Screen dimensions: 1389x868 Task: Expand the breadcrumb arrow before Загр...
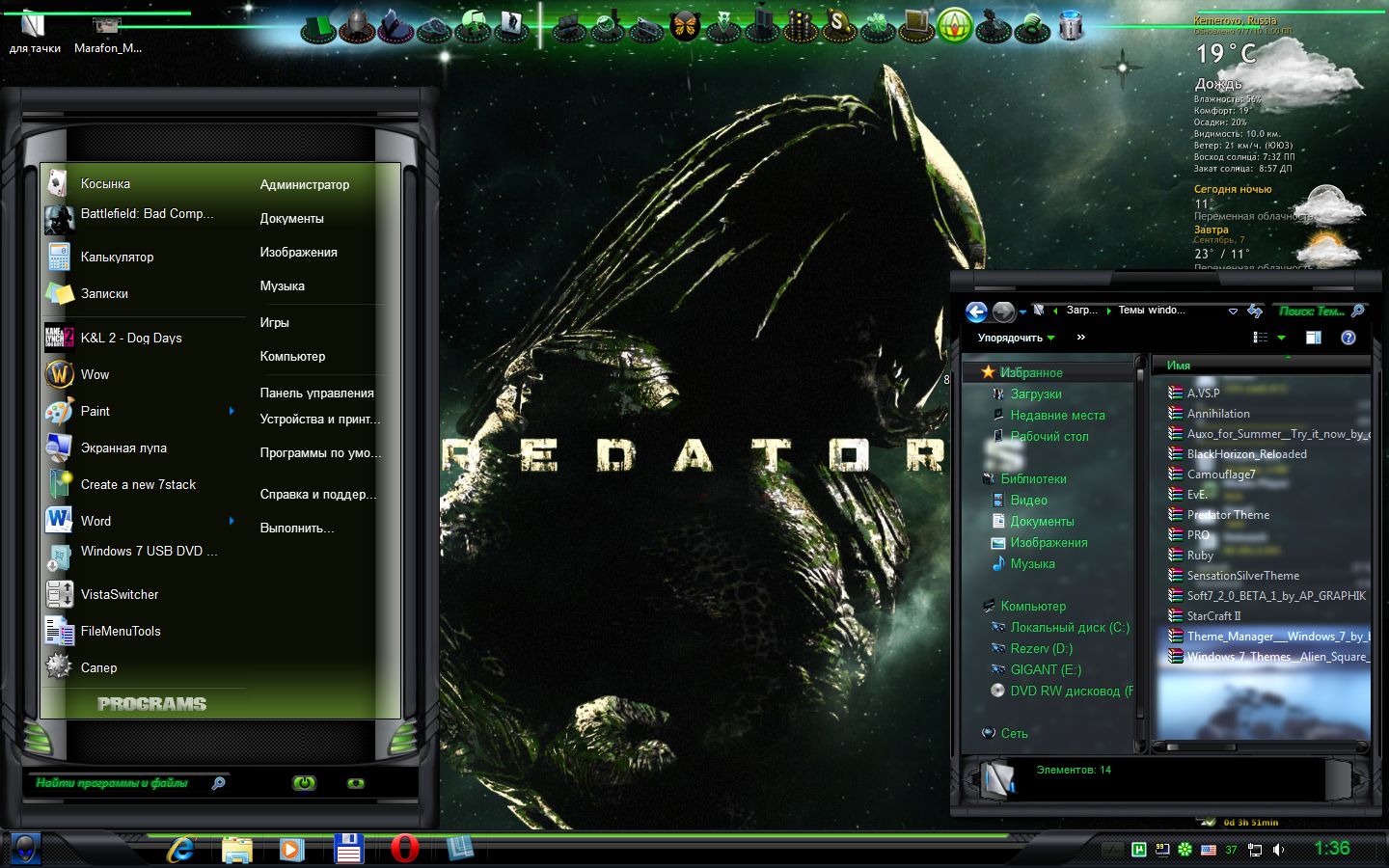[x=1056, y=311]
